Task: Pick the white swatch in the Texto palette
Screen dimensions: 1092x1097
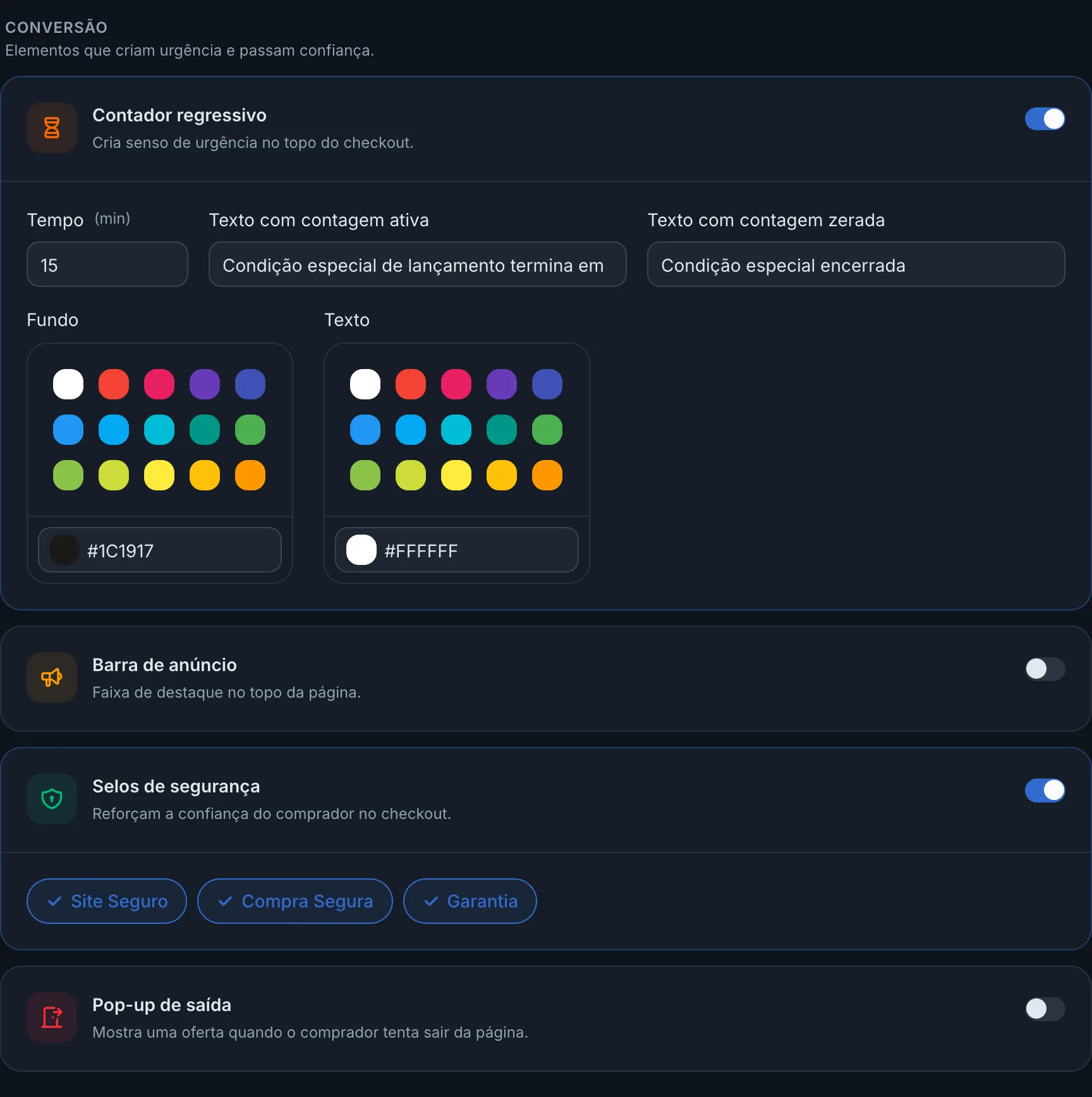Action: (365, 384)
